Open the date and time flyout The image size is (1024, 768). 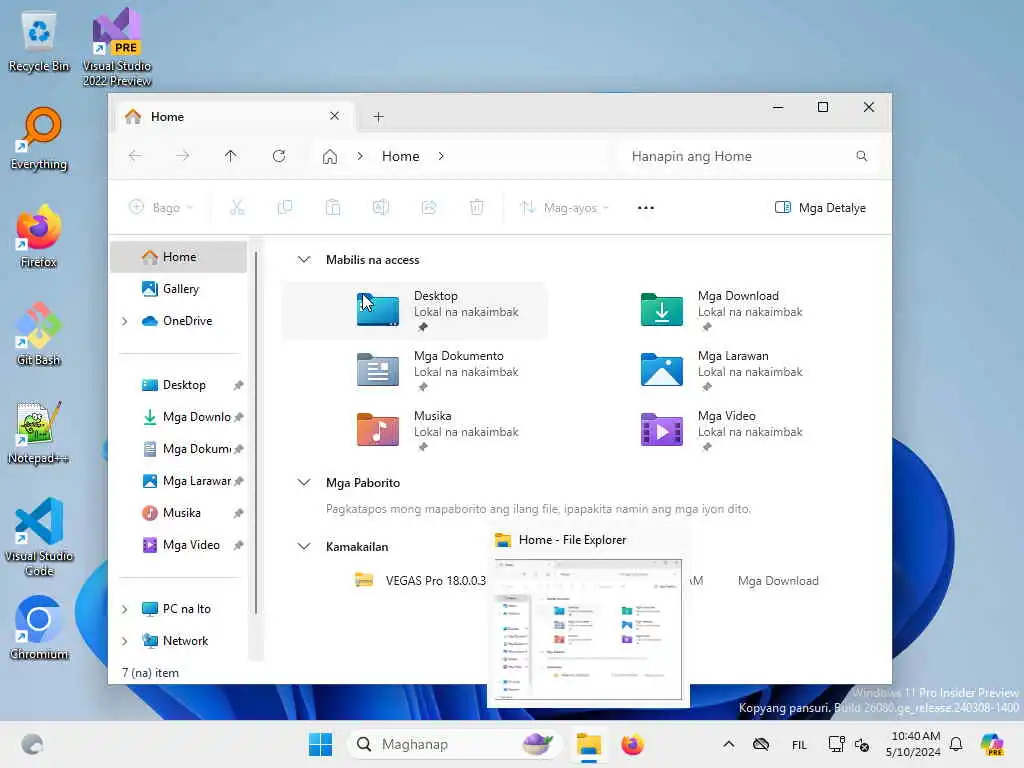(914, 744)
